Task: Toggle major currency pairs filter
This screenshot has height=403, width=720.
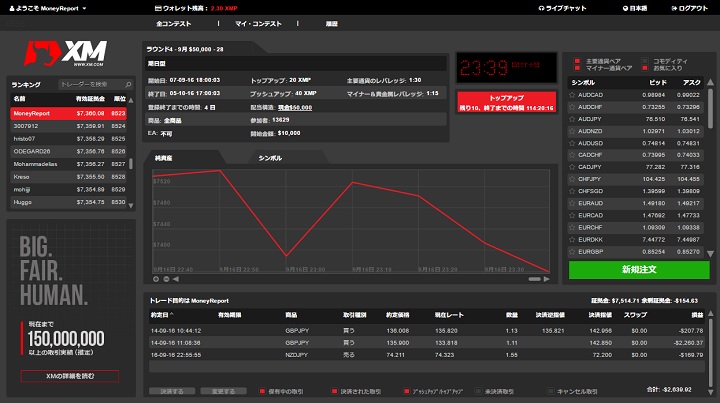Action: click(577, 61)
